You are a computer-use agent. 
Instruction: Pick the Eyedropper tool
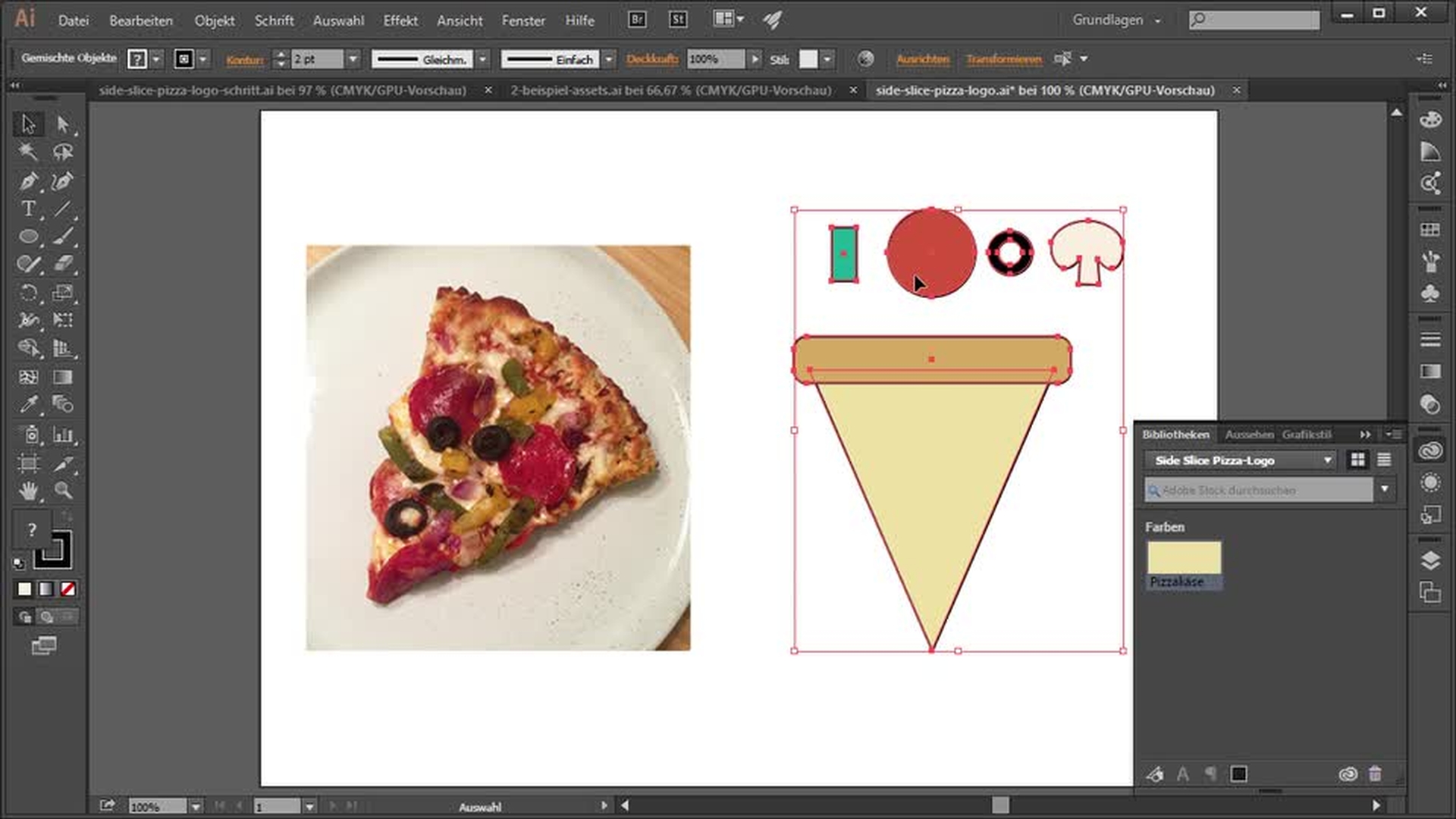pos(28,404)
